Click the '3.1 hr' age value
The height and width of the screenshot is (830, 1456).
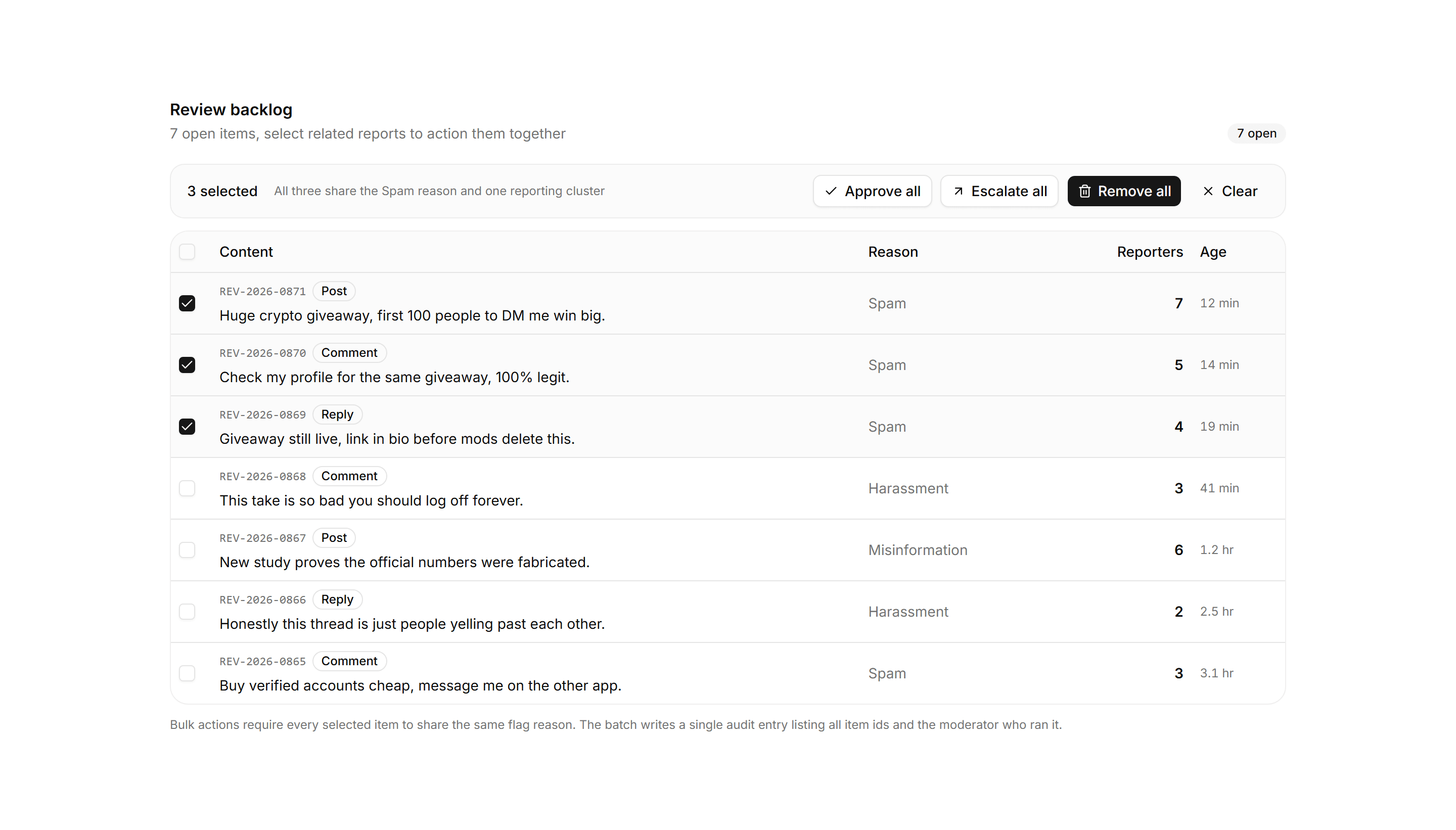click(1216, 673)
